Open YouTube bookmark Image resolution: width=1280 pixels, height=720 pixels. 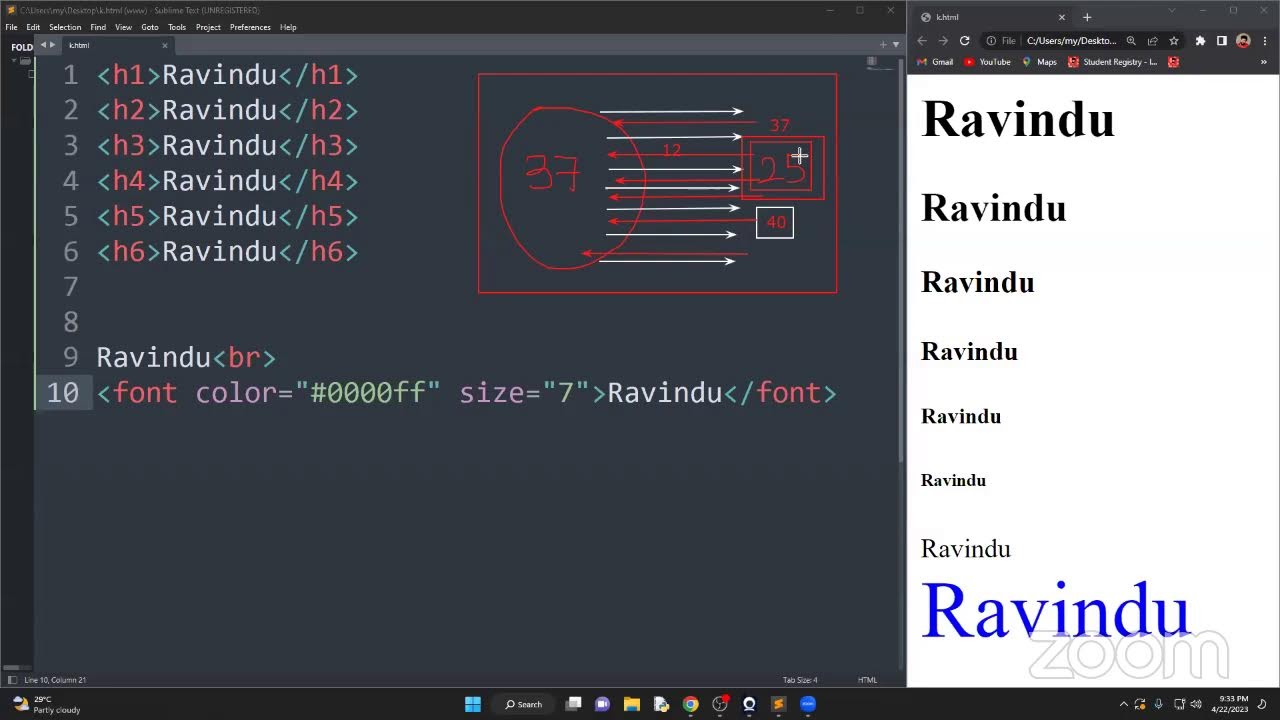click(987, 62)
